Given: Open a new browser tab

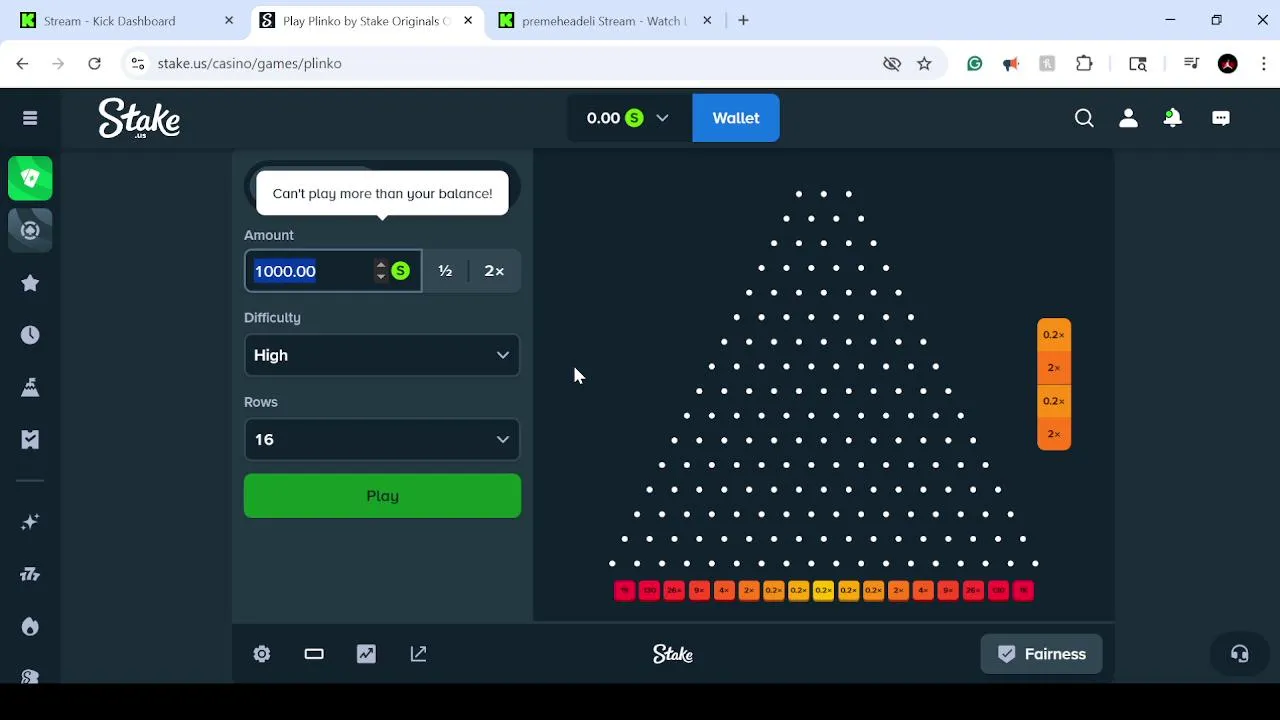Looking at the screenshot, I should pyautogui.click(x=743, y=21).
